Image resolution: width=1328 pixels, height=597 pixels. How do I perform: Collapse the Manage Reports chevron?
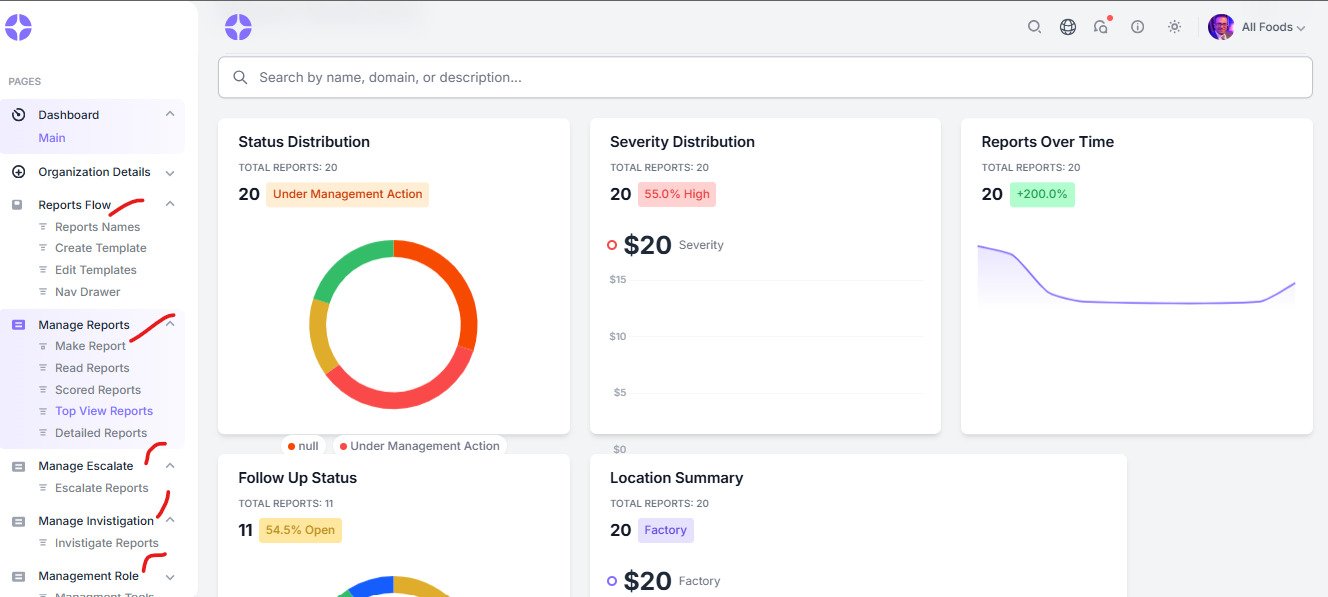(170, 324)
